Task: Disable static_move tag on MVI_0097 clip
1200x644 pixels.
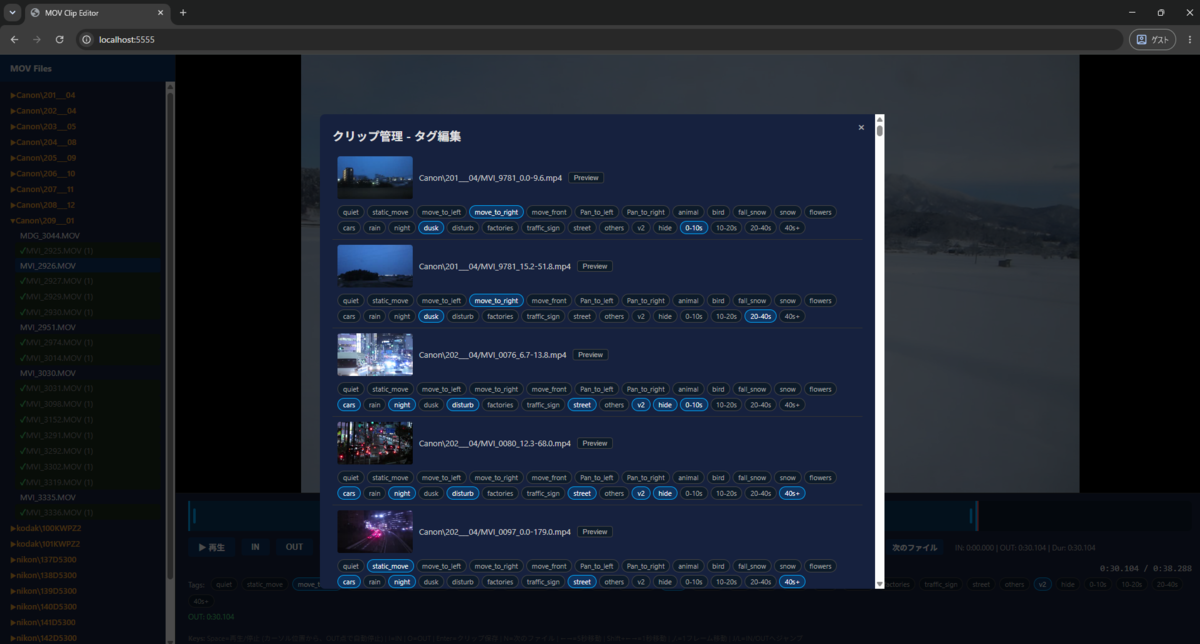Action: [390, 566]
